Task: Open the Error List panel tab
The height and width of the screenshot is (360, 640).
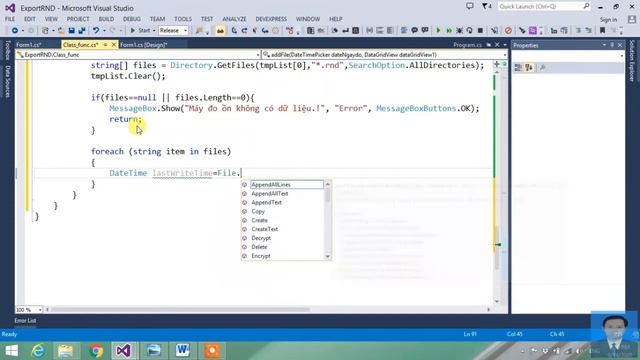Action: (x=25, y=320)
